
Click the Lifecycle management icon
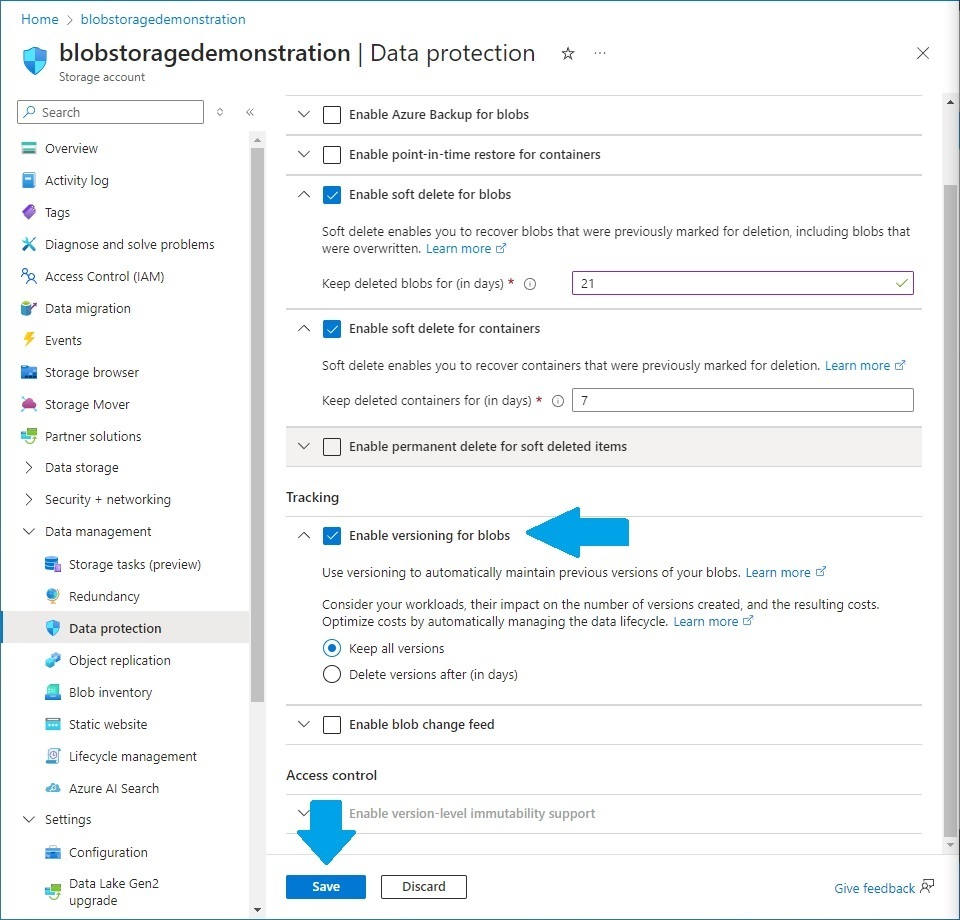point(53,756)
